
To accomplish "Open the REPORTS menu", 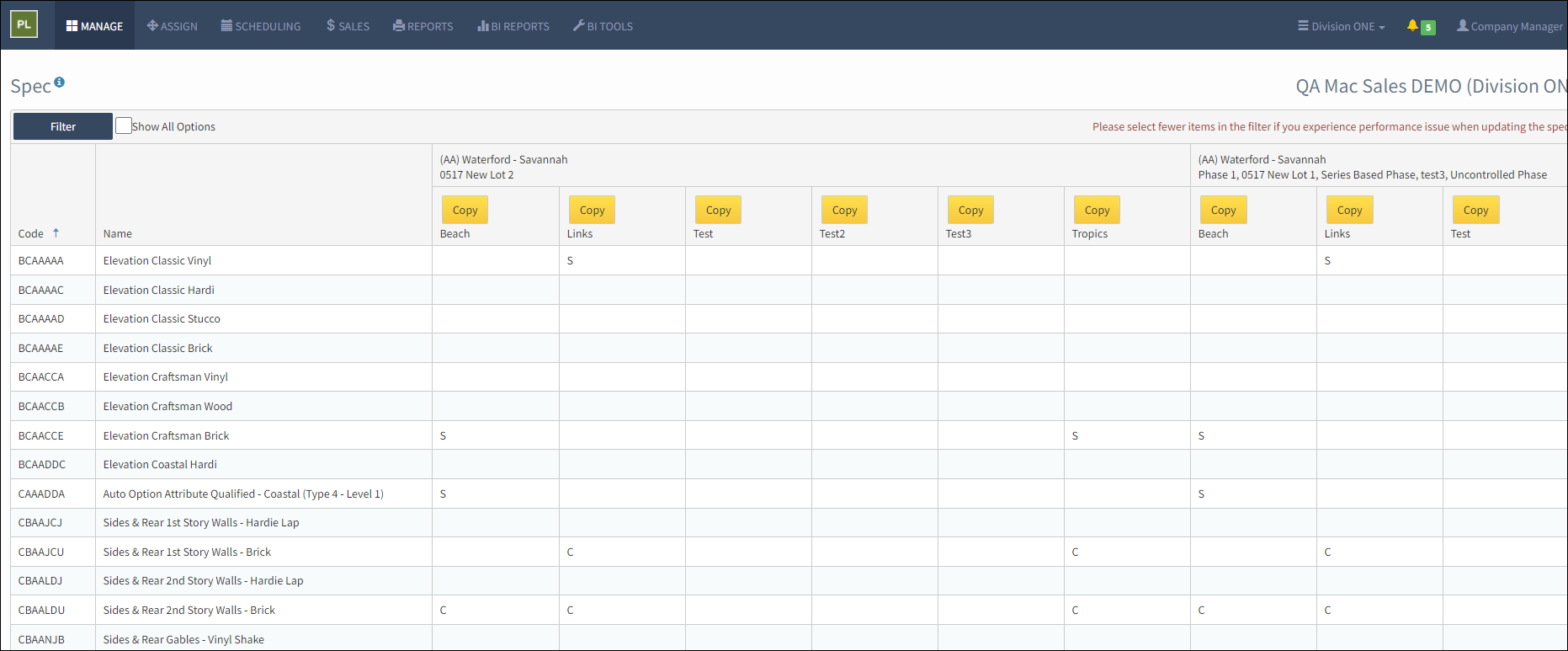I will click(x=423, y=26).
